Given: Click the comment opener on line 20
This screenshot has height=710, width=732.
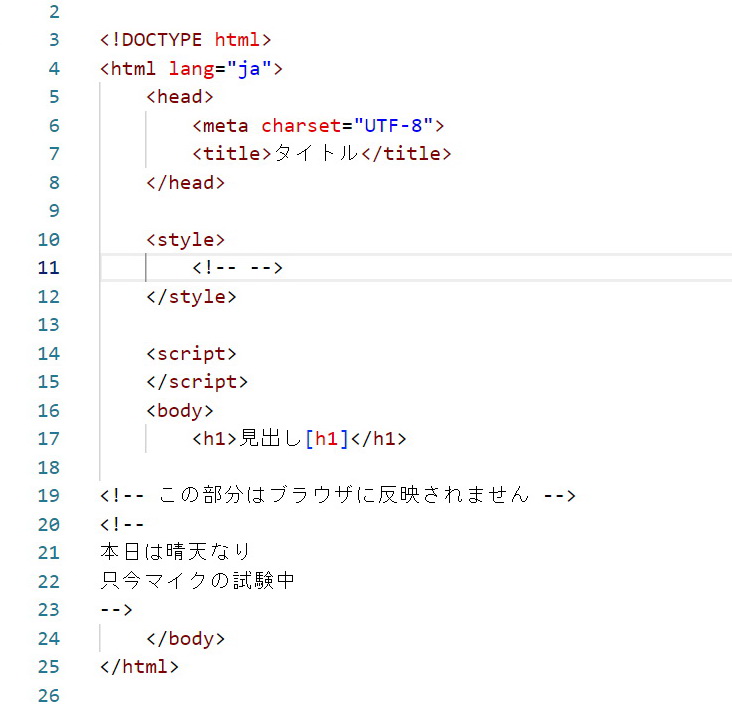Looking at the screenshot, I should pos(122,524).
